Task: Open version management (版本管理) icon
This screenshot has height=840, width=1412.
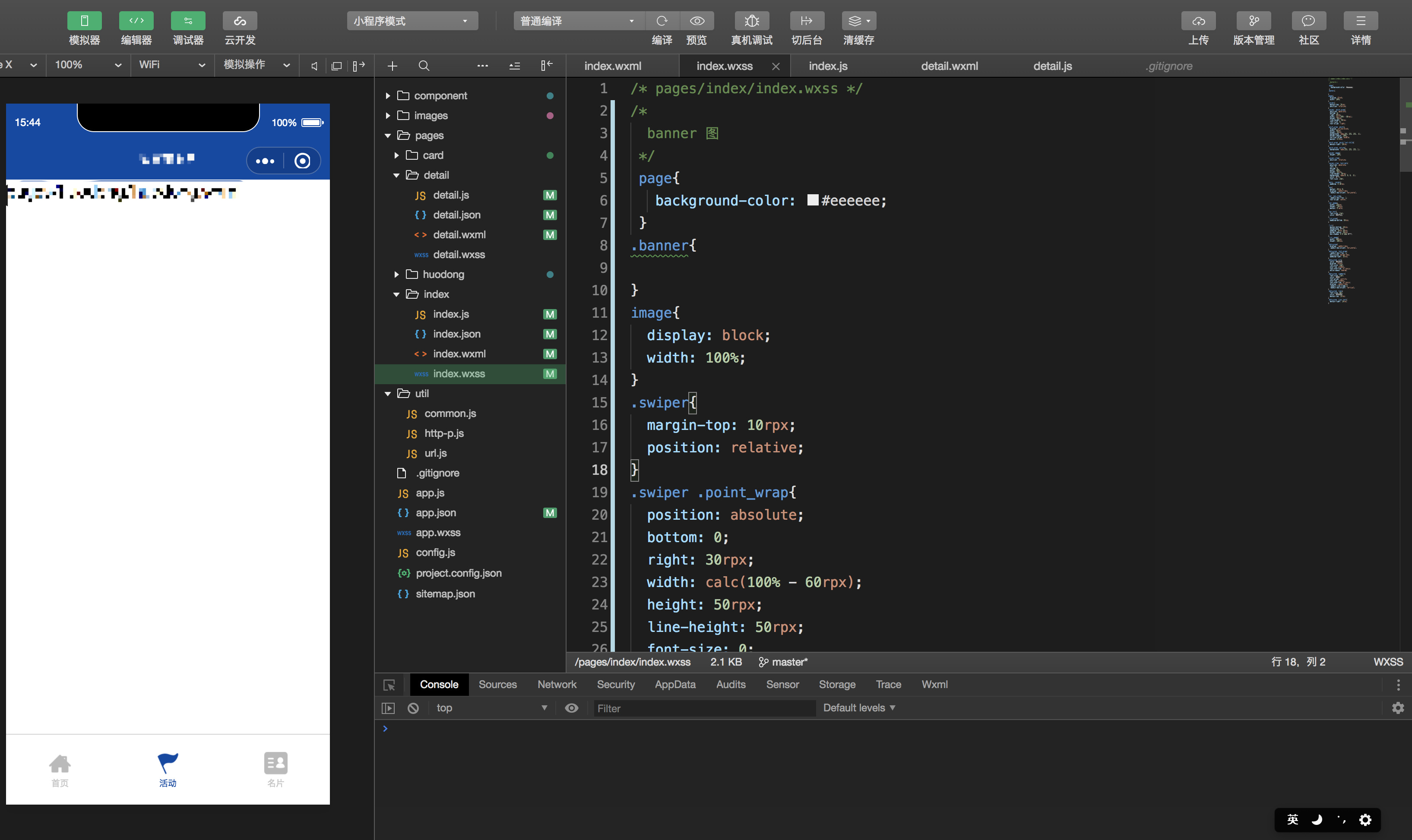Action: pyautogui.click(x=1253, y=21)
